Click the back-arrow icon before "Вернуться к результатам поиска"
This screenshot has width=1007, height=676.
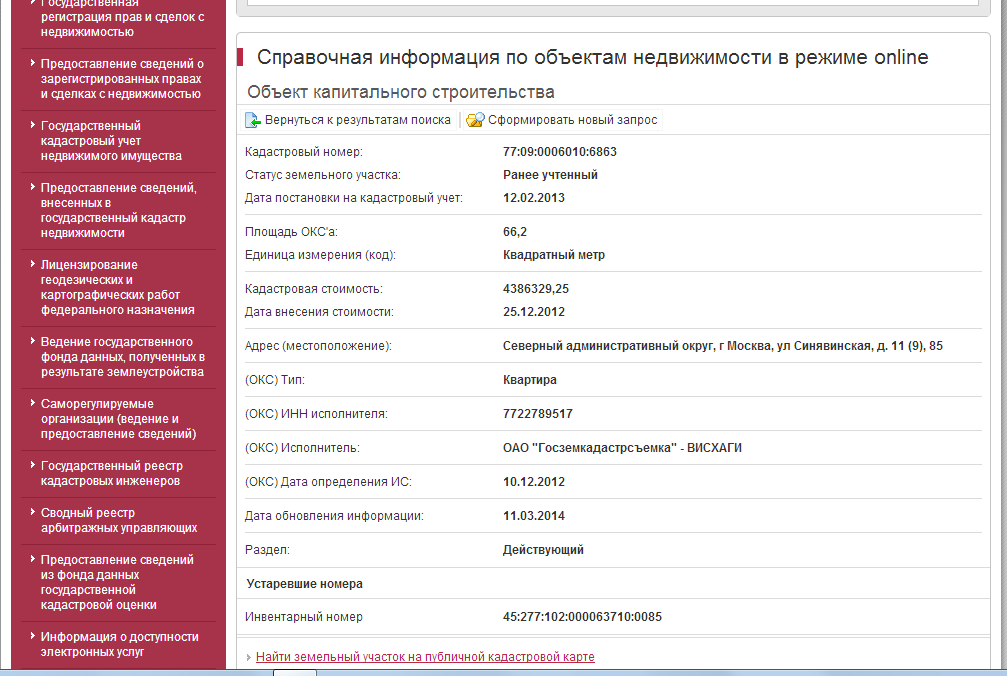(253, 120)
